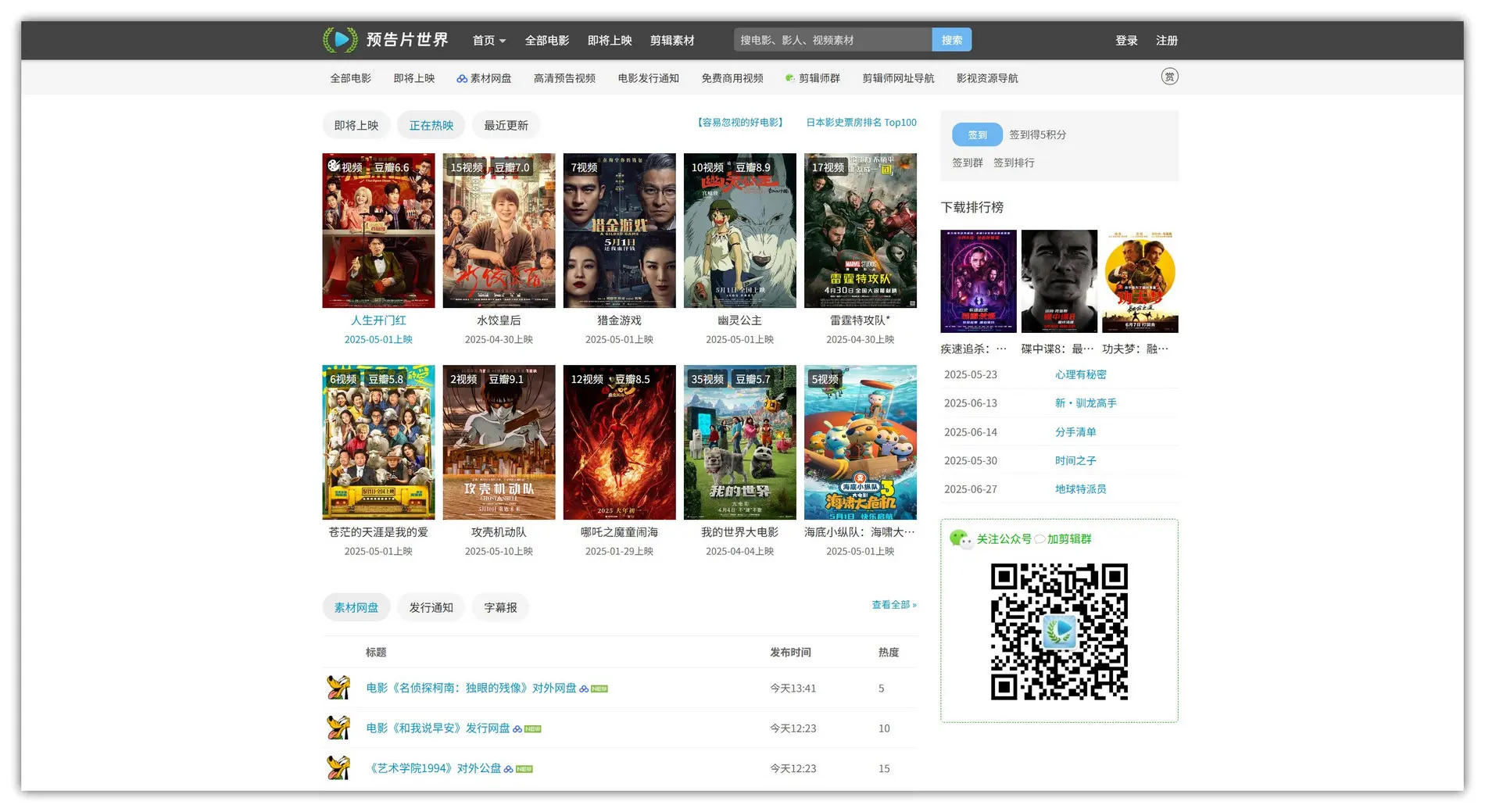Open the 艺术学院1994 对外公盘 post

pos(434,769)
